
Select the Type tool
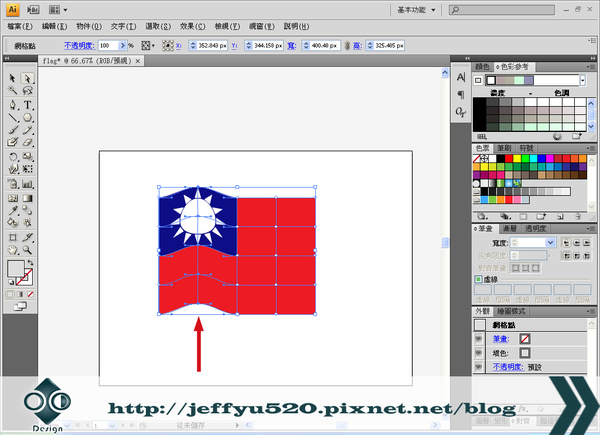pos(27,105)
